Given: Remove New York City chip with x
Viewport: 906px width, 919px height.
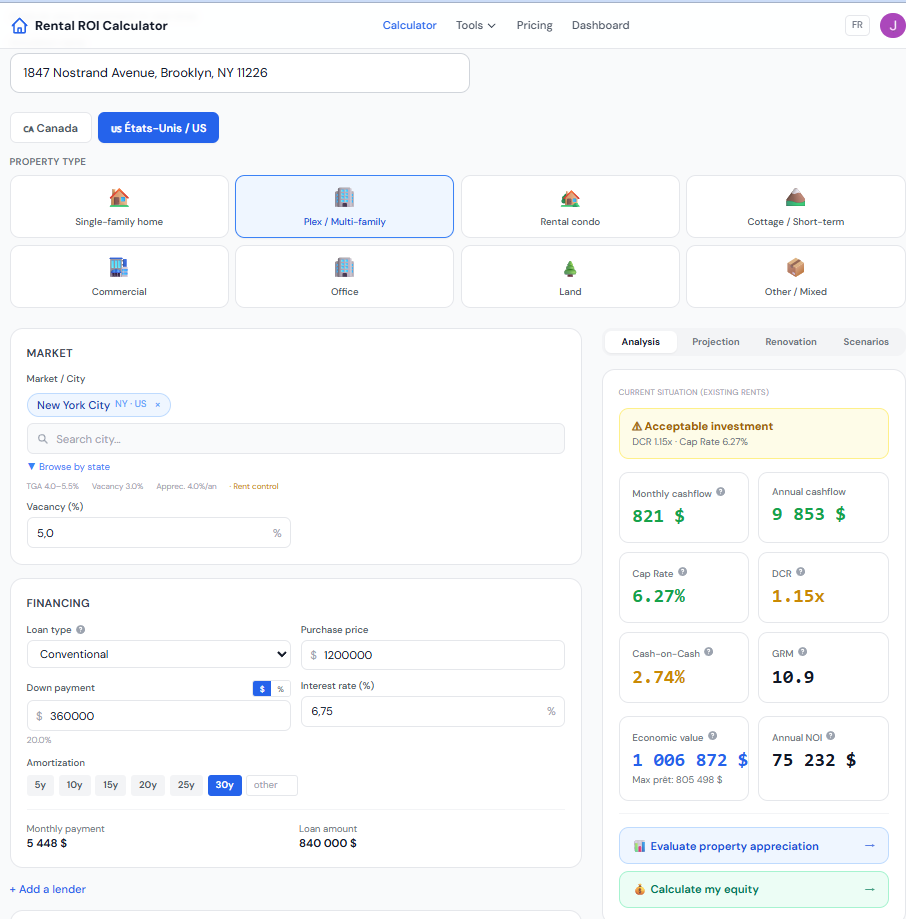Looking at the screenshot, I should [158, 405].
